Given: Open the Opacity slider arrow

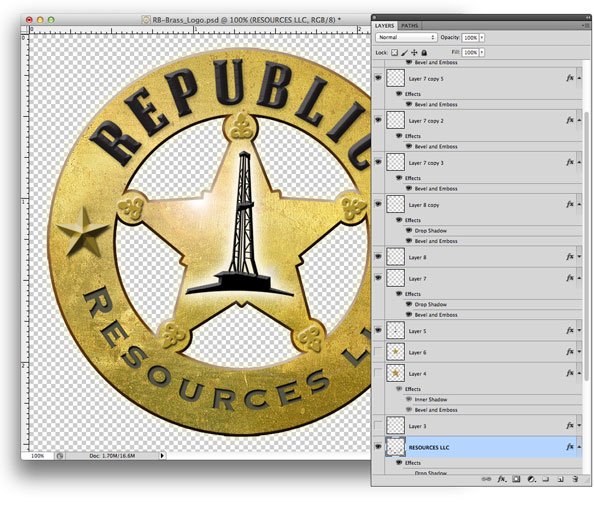Looking at the screenshot, I should pyautogui.click(x=482, y=38).
